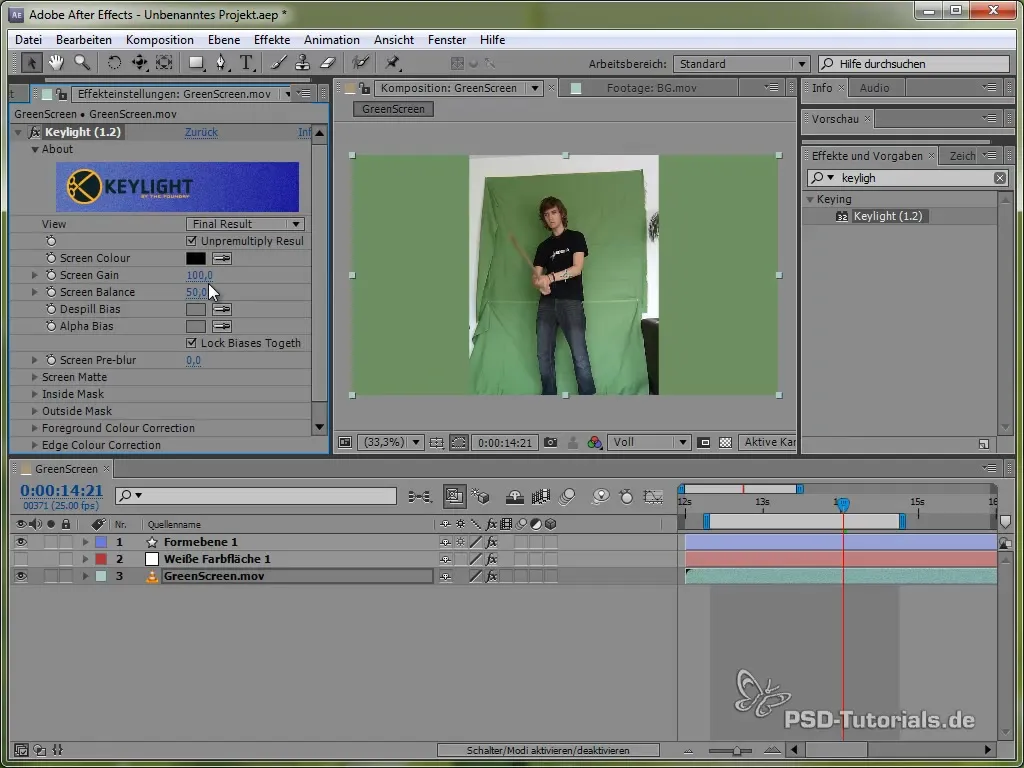
Task: Toggle Screen Balance stopwatch
Action: coord(51,293)
